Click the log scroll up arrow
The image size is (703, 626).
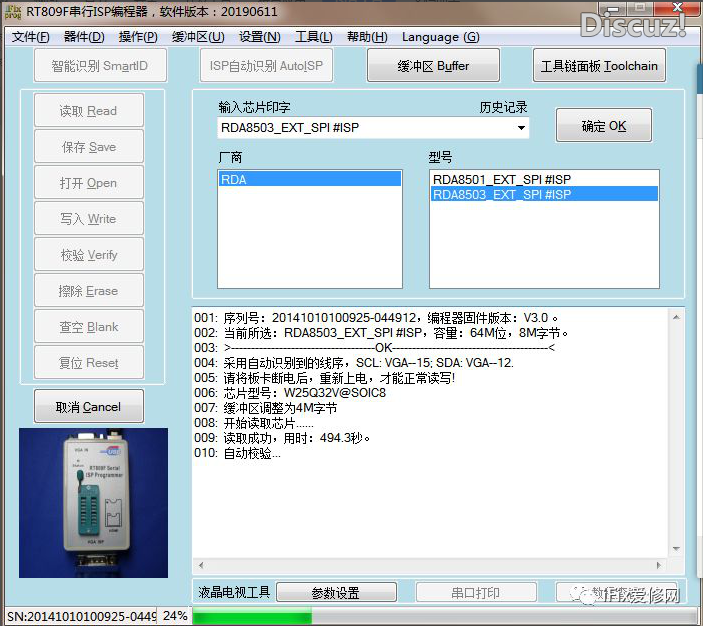676,317
